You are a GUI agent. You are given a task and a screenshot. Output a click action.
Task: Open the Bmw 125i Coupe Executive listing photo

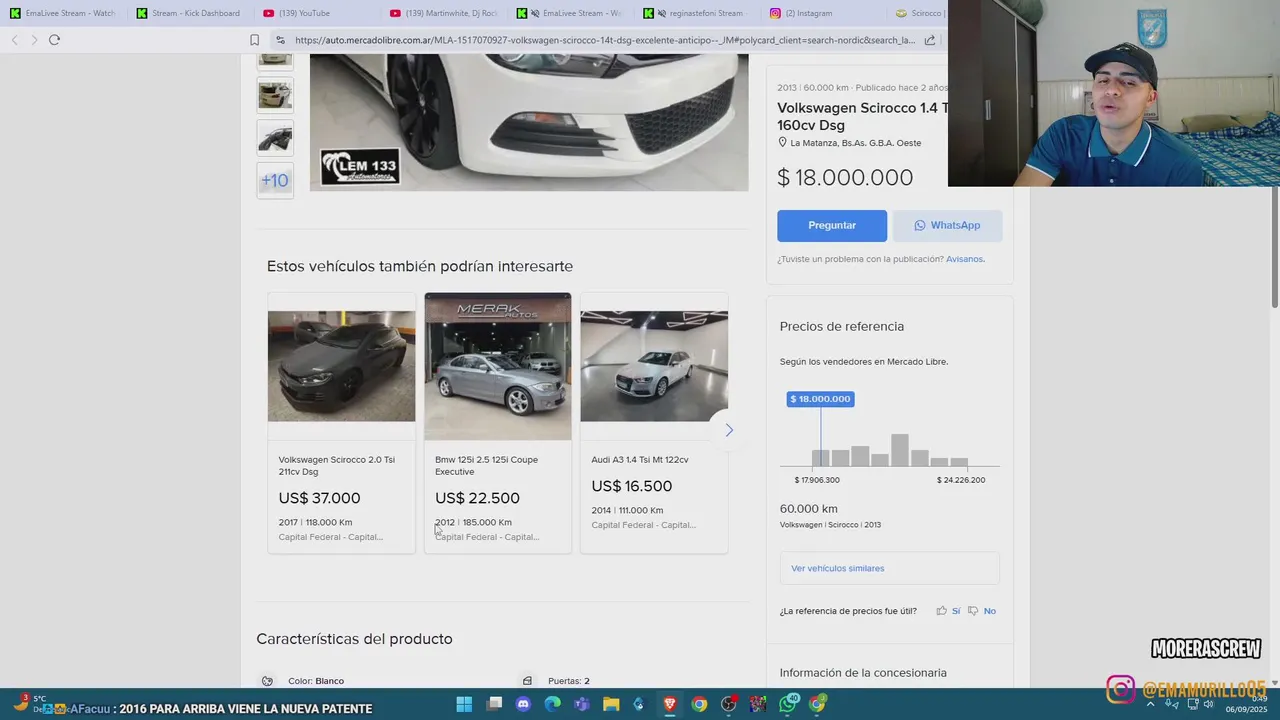click(x=498, y=366)
